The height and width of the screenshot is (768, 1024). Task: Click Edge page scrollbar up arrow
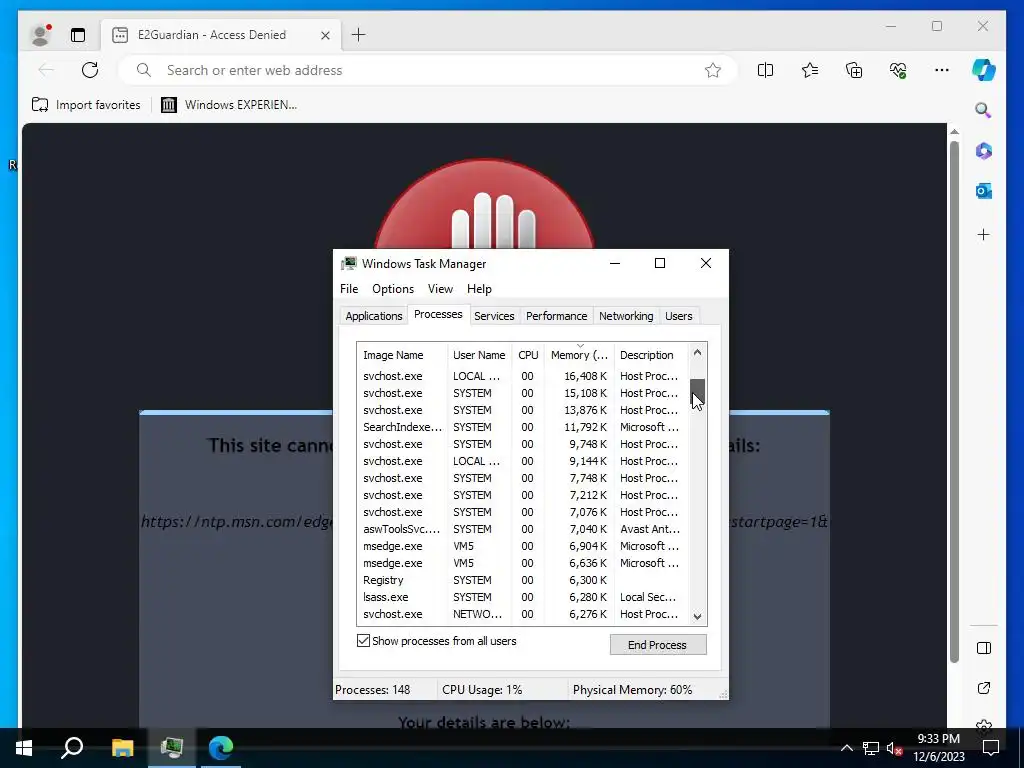coord(954,132)
